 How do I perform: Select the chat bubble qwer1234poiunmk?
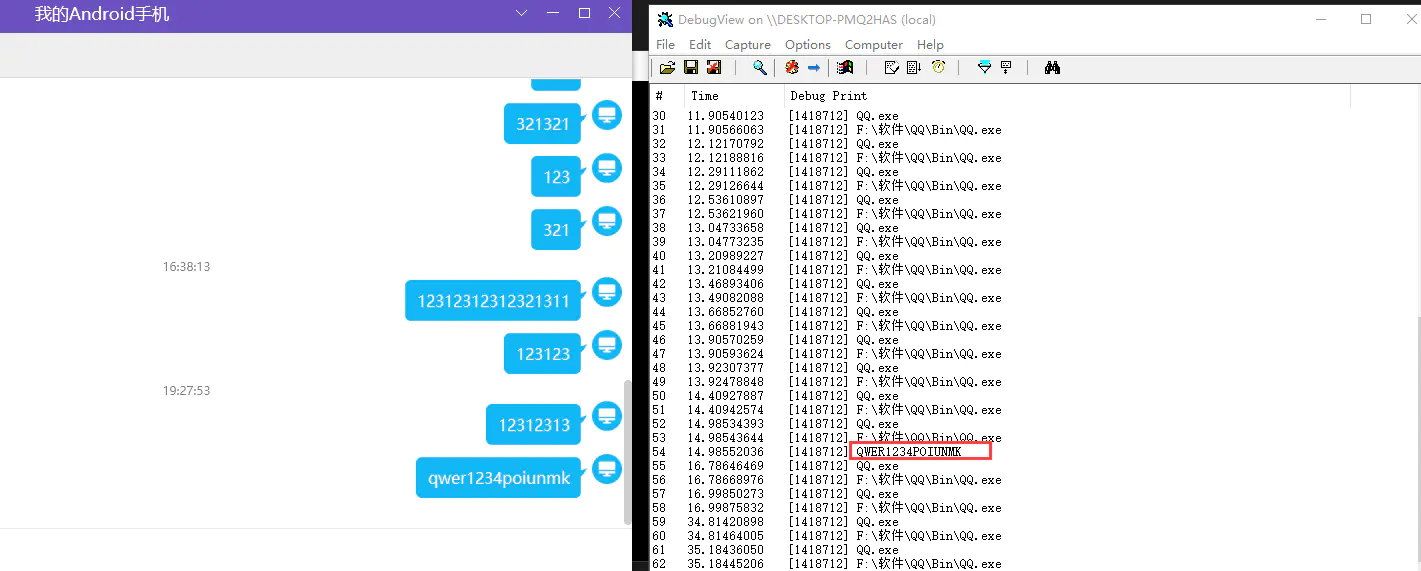click(x=499, y=478)
